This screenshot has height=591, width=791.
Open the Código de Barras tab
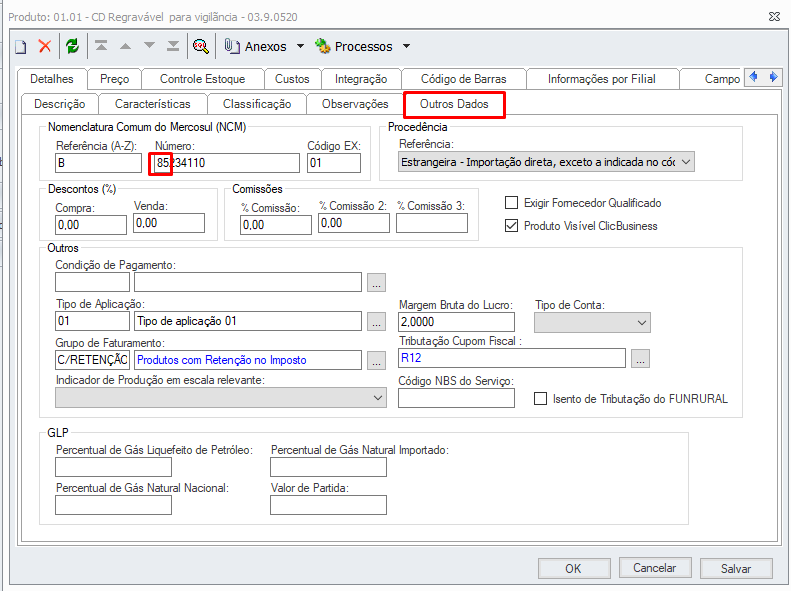pos(464,79)
